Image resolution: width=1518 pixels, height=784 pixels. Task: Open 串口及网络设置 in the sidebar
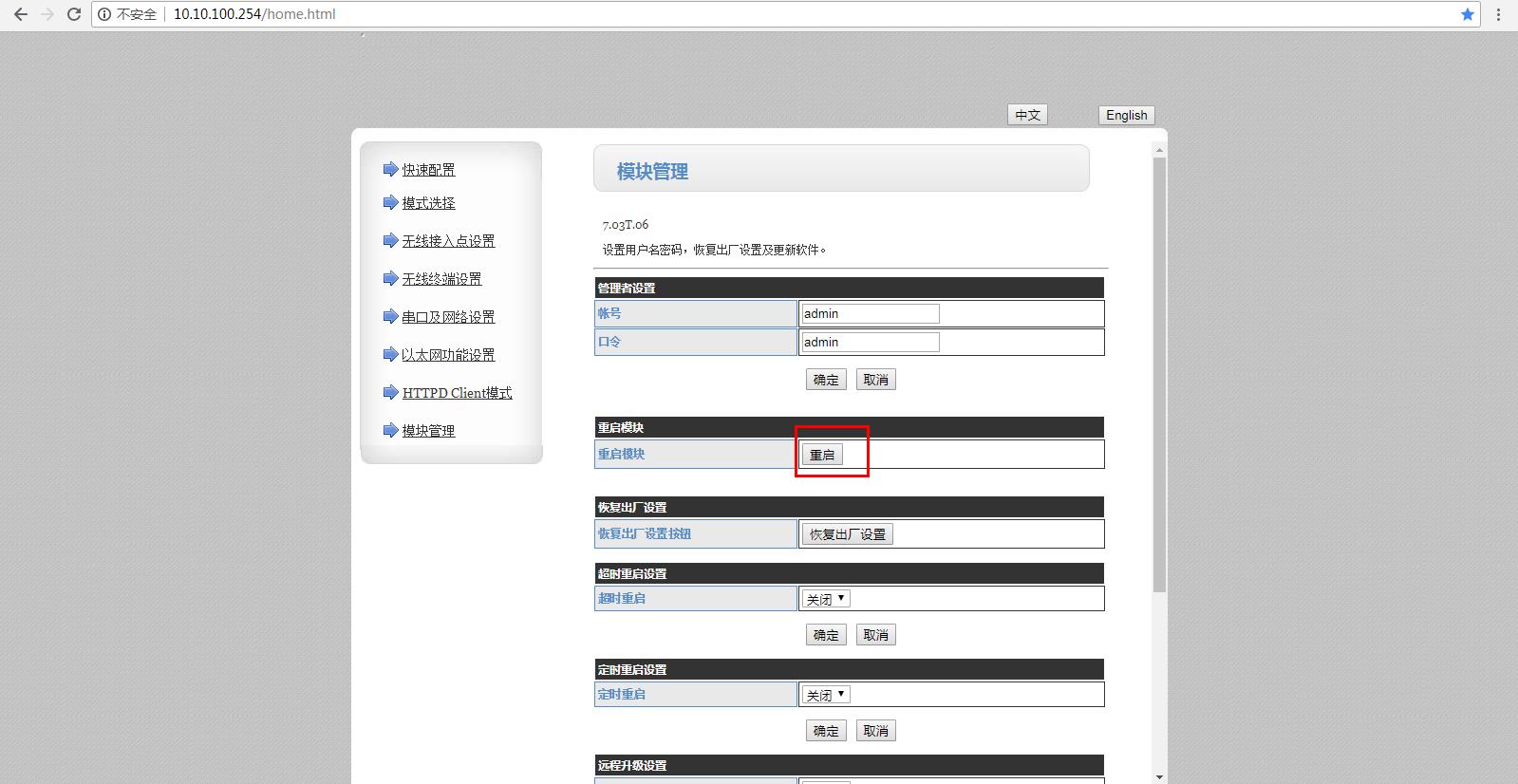pyautogui.click(x=448, y=317)
